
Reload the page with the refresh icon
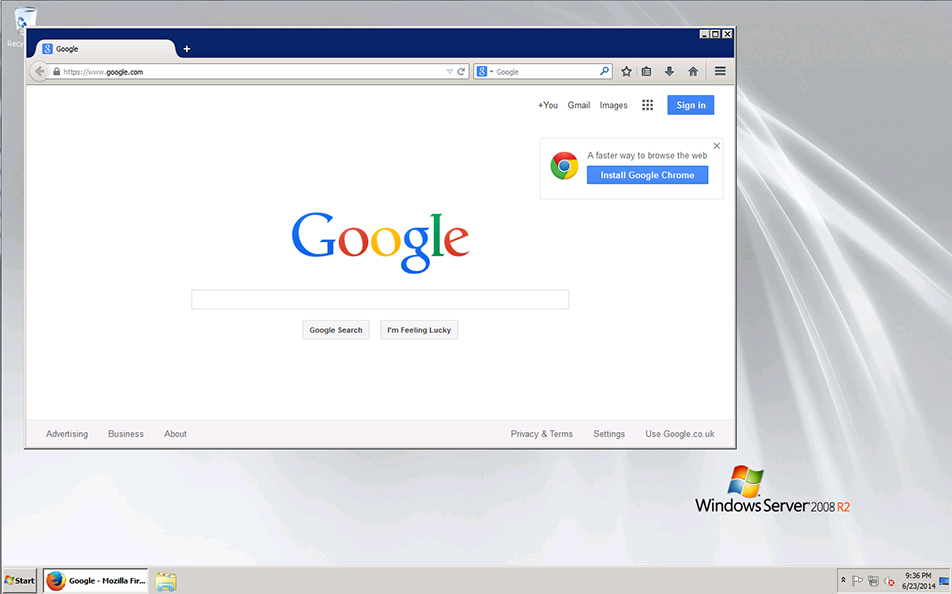point(461,71)
